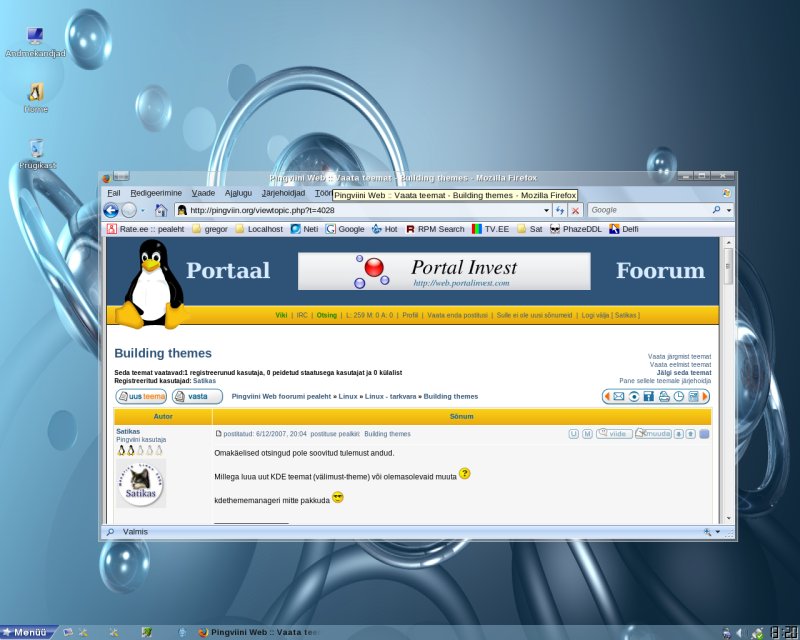Open the Prügikast trash desktop icon

37,154
